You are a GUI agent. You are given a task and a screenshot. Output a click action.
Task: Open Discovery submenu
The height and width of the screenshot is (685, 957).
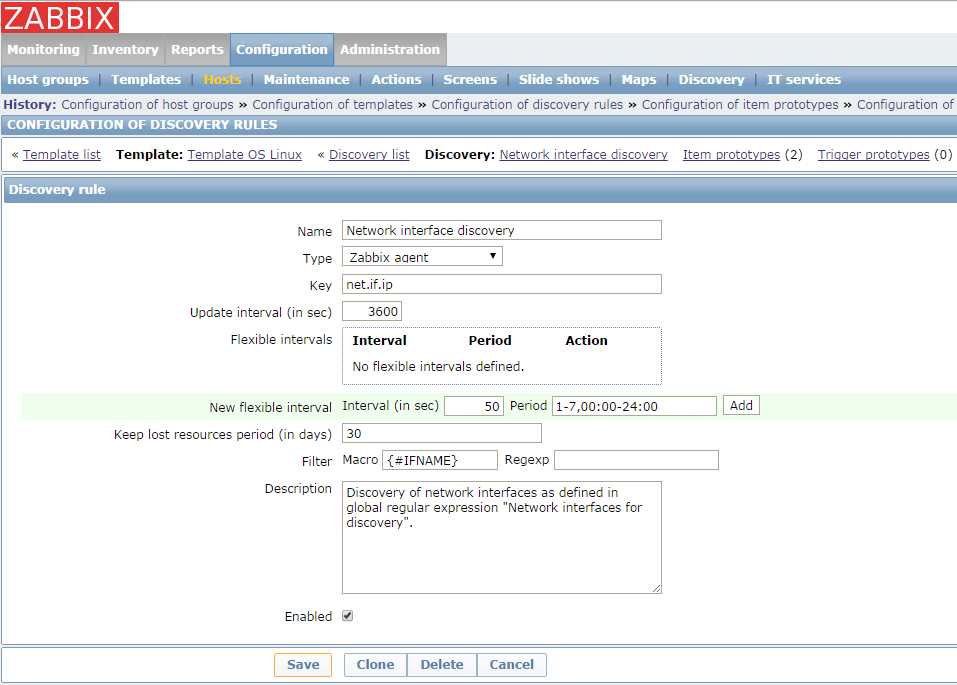pos(711,79)
